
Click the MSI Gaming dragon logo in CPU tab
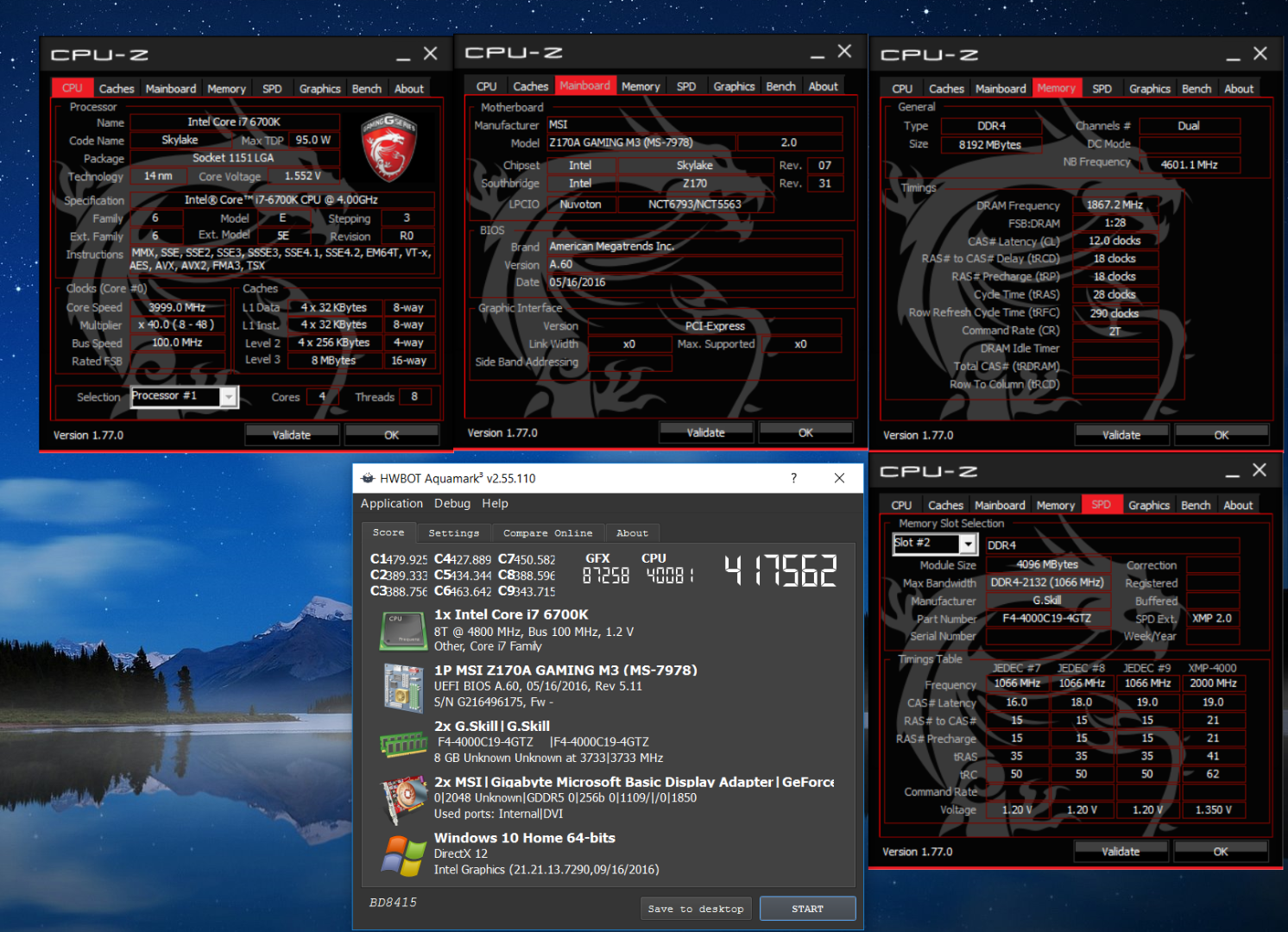click(388, 148)
